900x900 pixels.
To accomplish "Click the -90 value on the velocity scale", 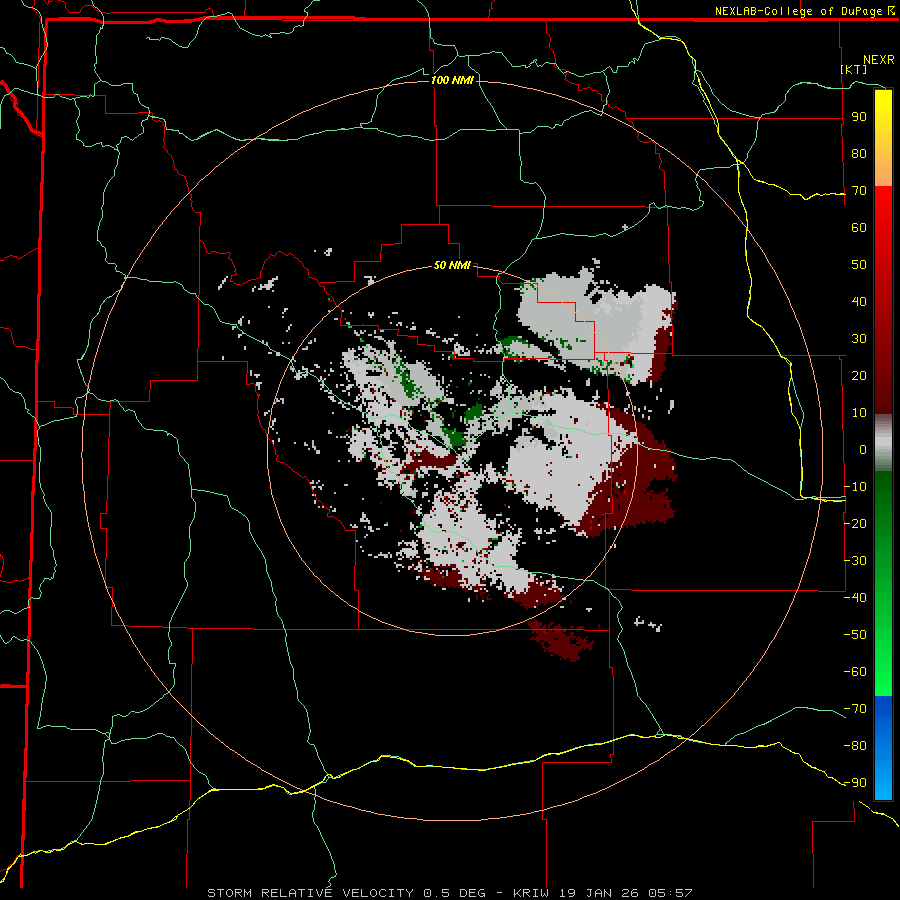I will 855,783.
